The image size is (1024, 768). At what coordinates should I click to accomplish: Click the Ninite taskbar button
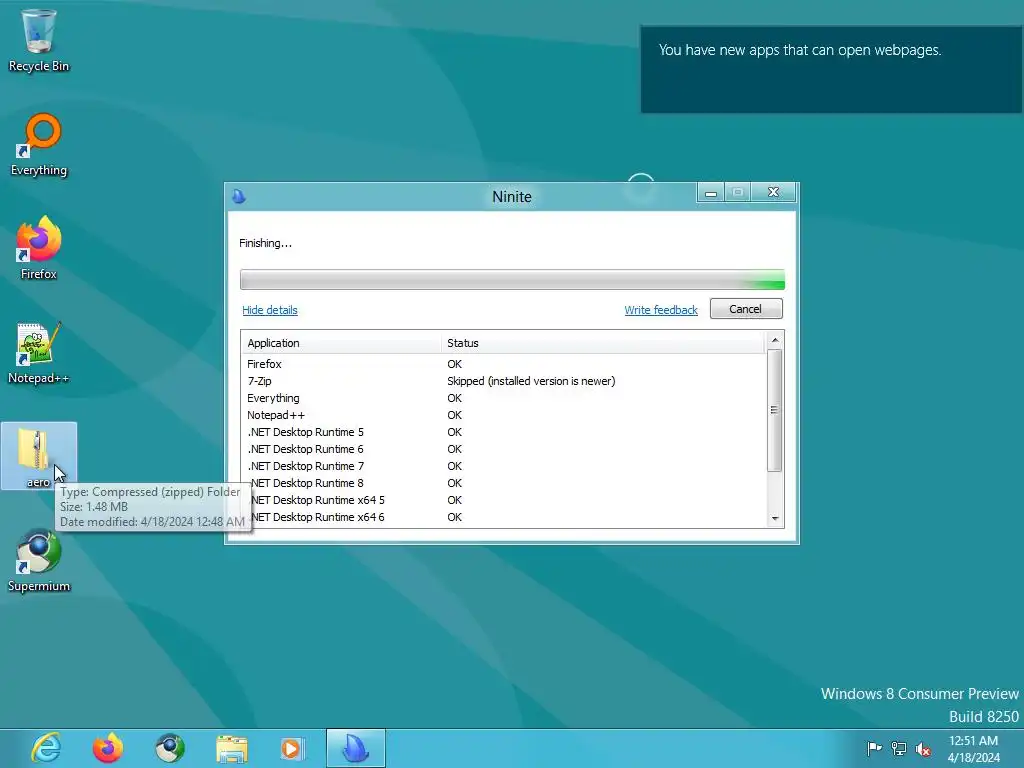point(356,748)
